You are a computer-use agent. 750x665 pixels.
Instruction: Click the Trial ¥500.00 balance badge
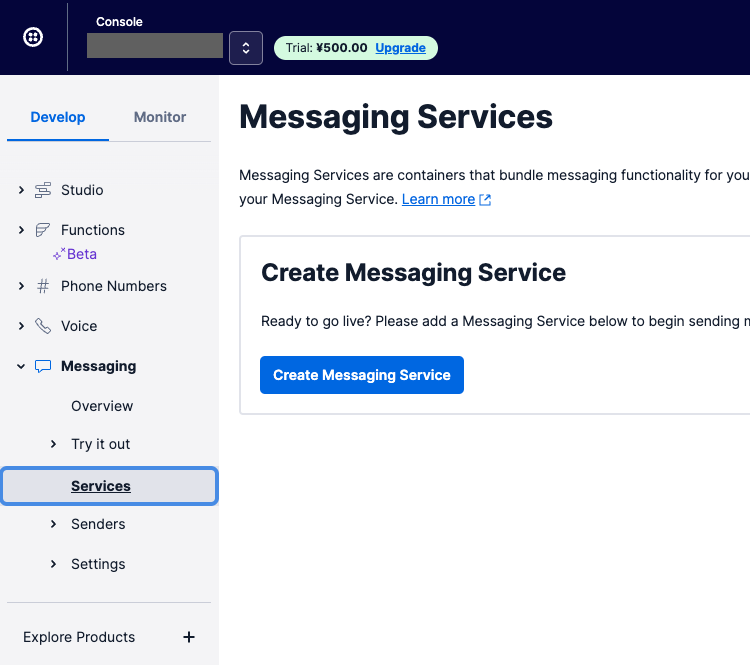[x=355, y=48]
